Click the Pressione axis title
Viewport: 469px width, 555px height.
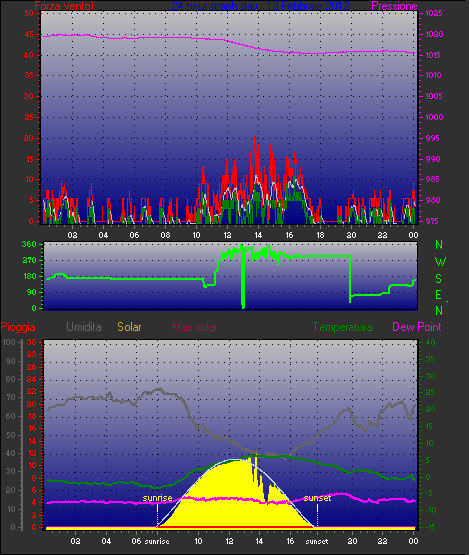pyautogui.click(x=394, y=6)
